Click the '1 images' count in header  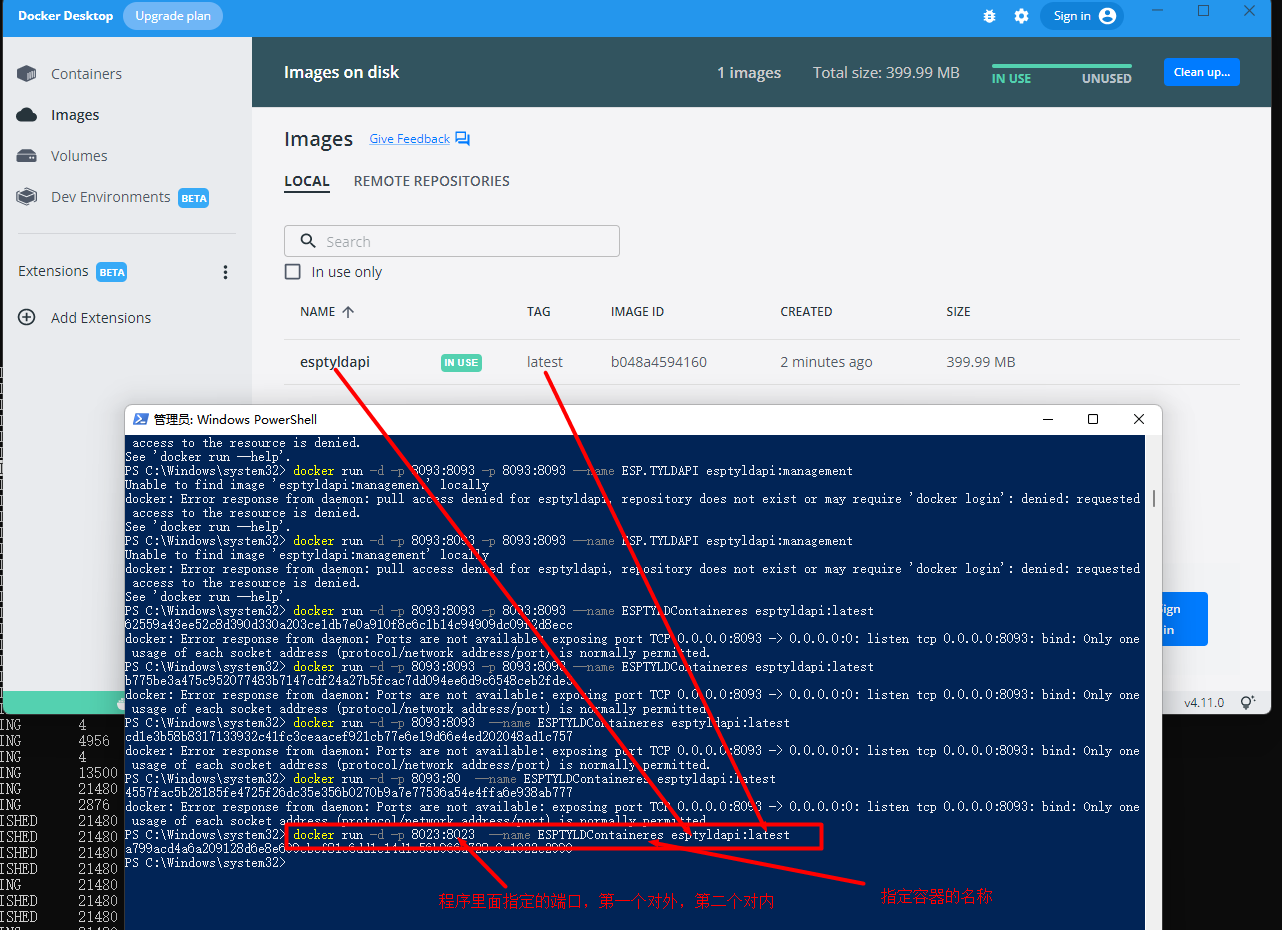749,72
